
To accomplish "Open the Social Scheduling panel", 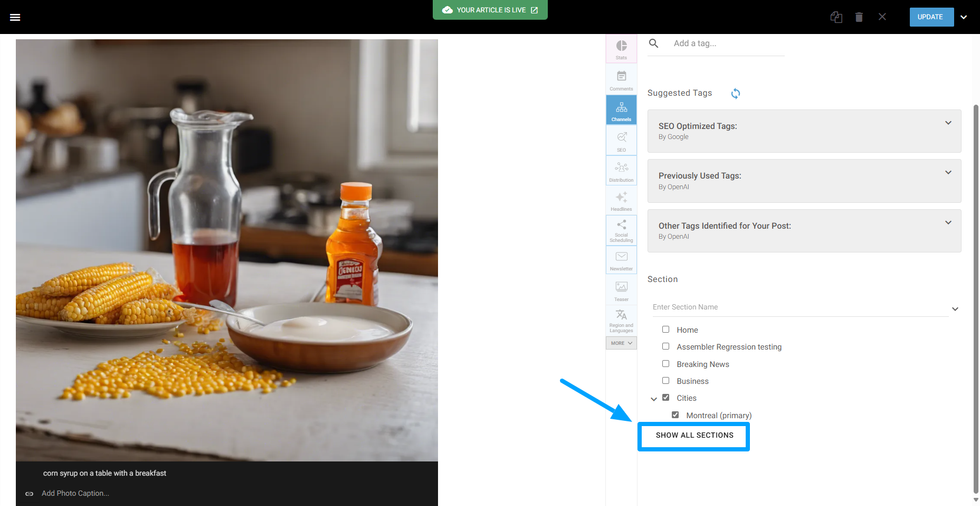I will 621,229.
